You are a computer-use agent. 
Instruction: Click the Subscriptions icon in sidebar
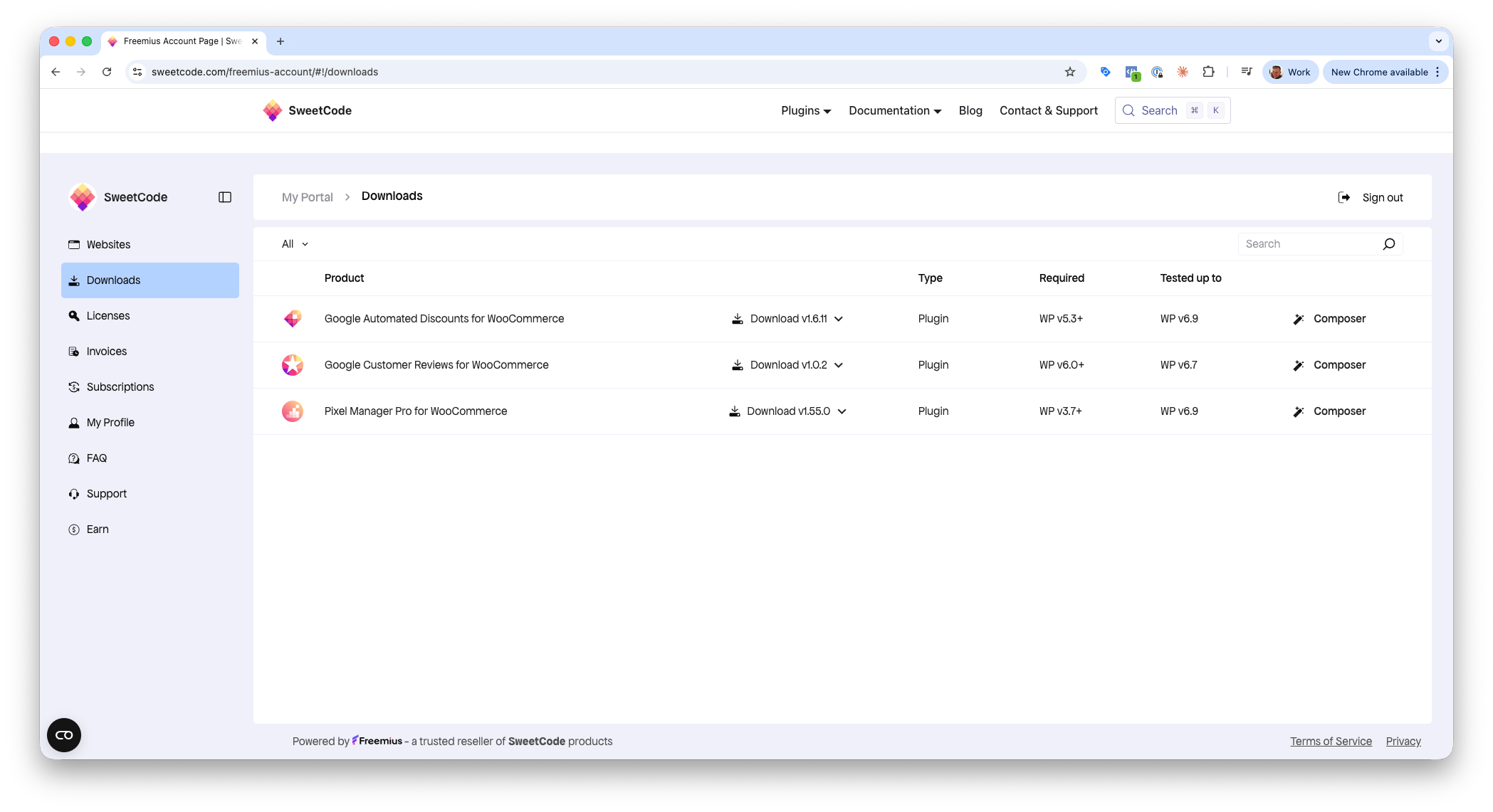(x=74, y=386)
